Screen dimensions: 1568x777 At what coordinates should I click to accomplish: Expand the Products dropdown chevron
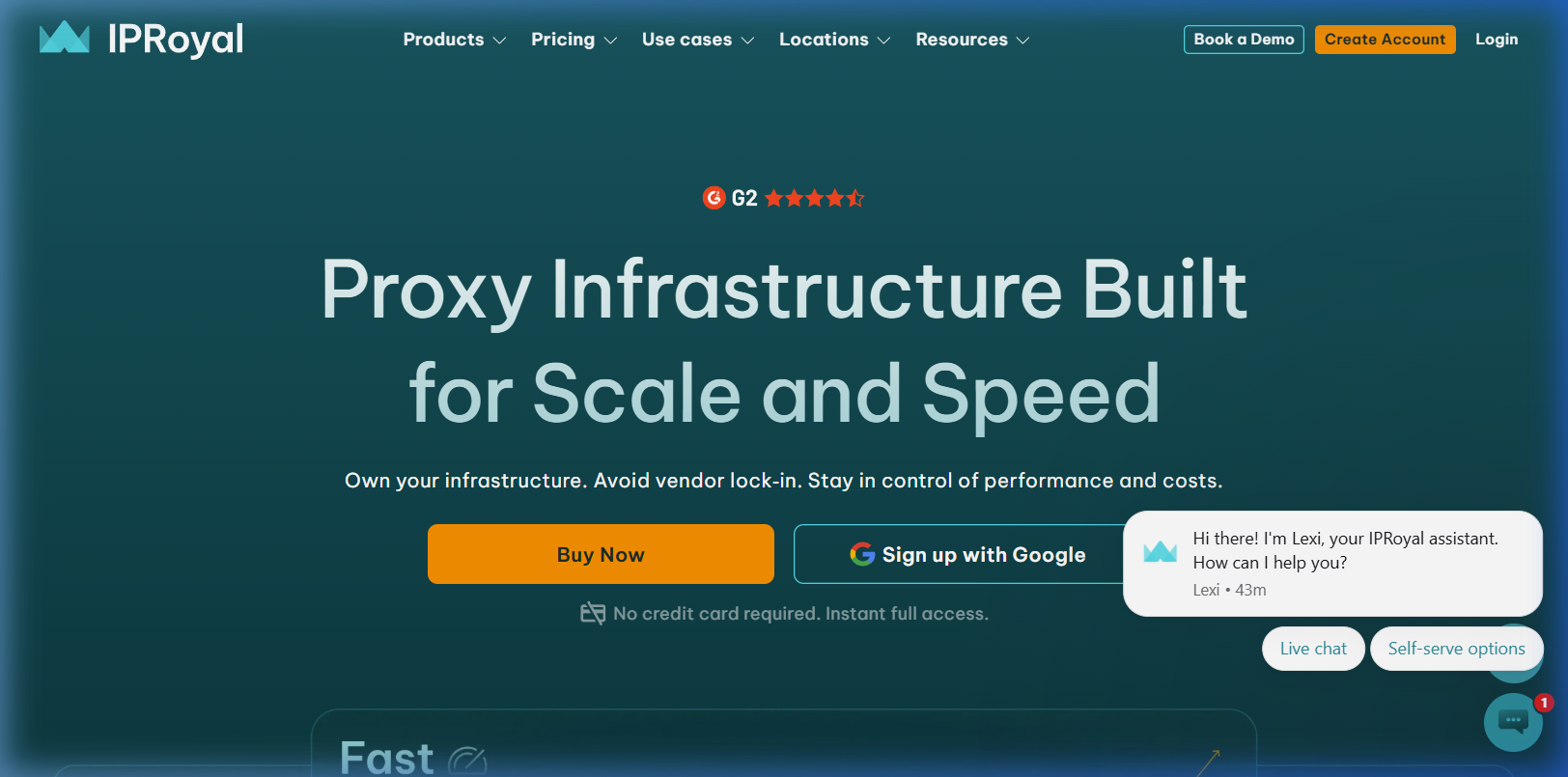pos(499,41)
